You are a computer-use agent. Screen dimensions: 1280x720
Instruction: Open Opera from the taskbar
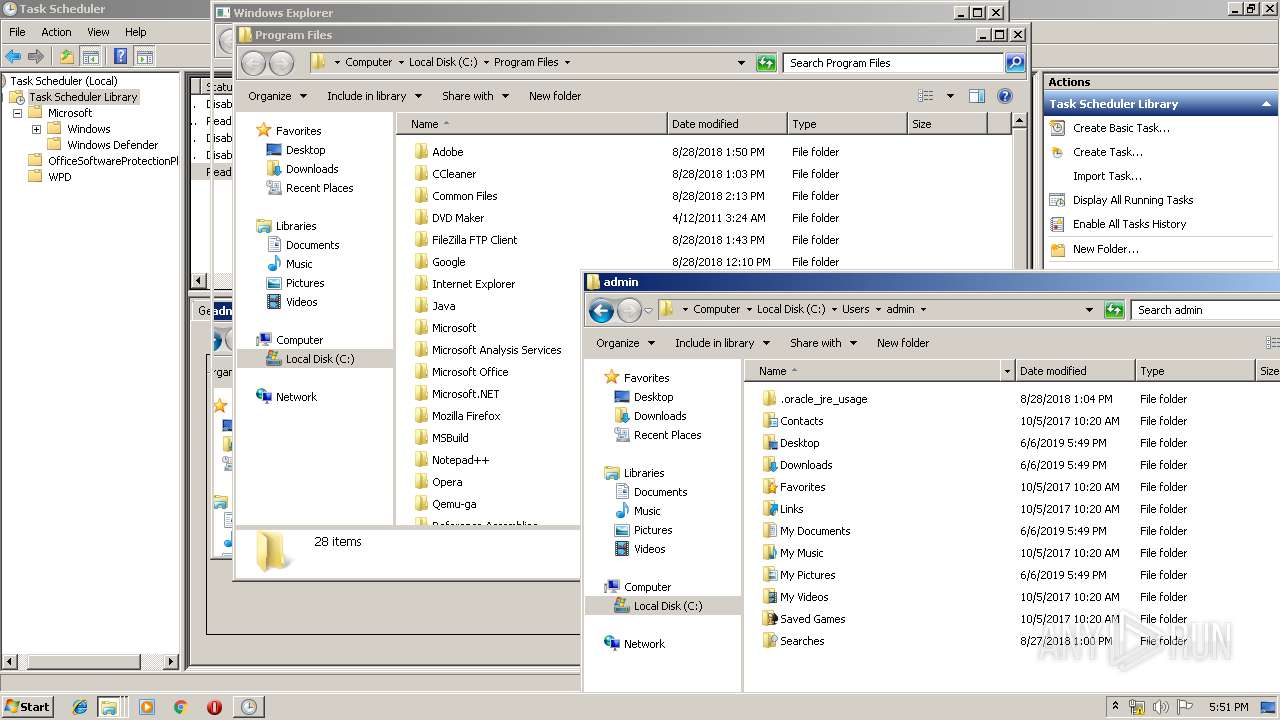[214, 707]
